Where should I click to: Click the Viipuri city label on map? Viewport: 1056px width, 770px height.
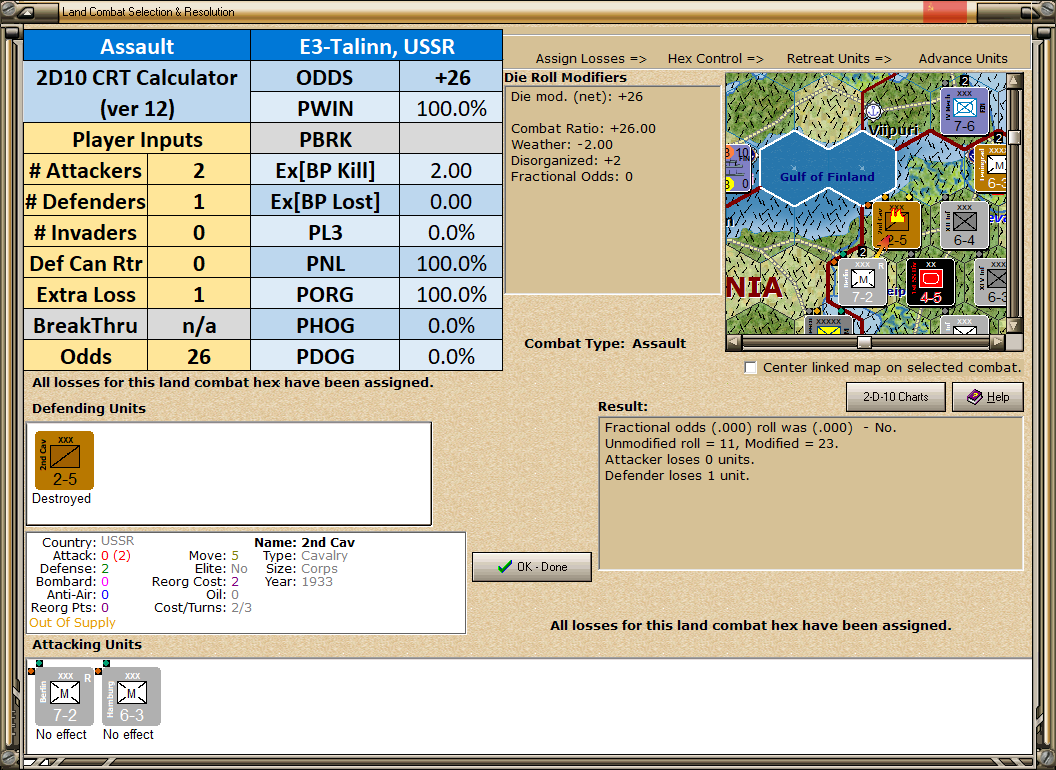click(x=892, y=130)
